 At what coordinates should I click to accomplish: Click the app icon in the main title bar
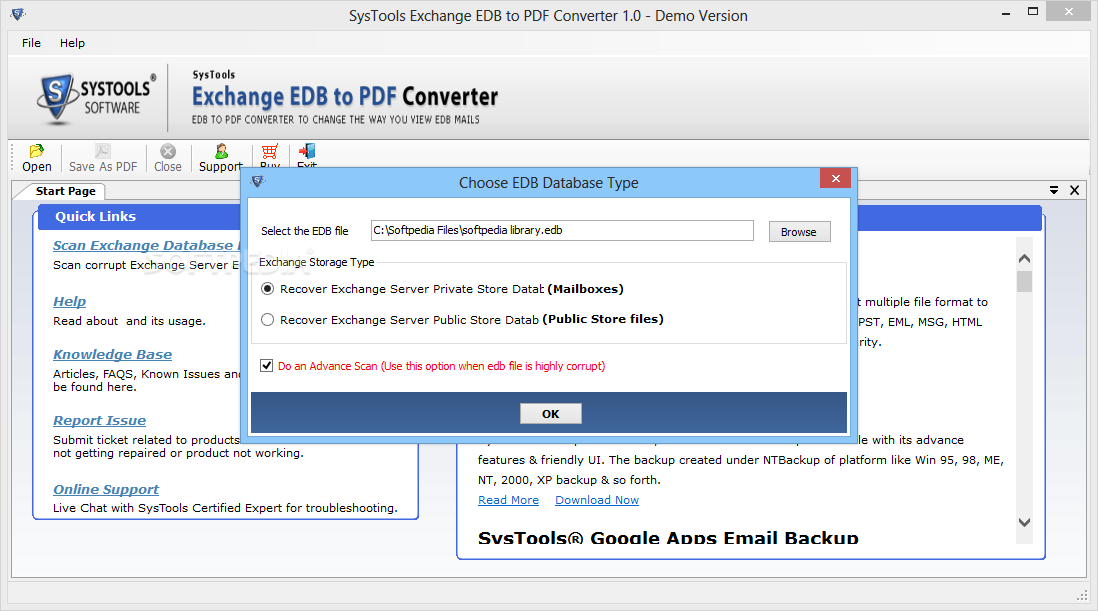point(18,13)
